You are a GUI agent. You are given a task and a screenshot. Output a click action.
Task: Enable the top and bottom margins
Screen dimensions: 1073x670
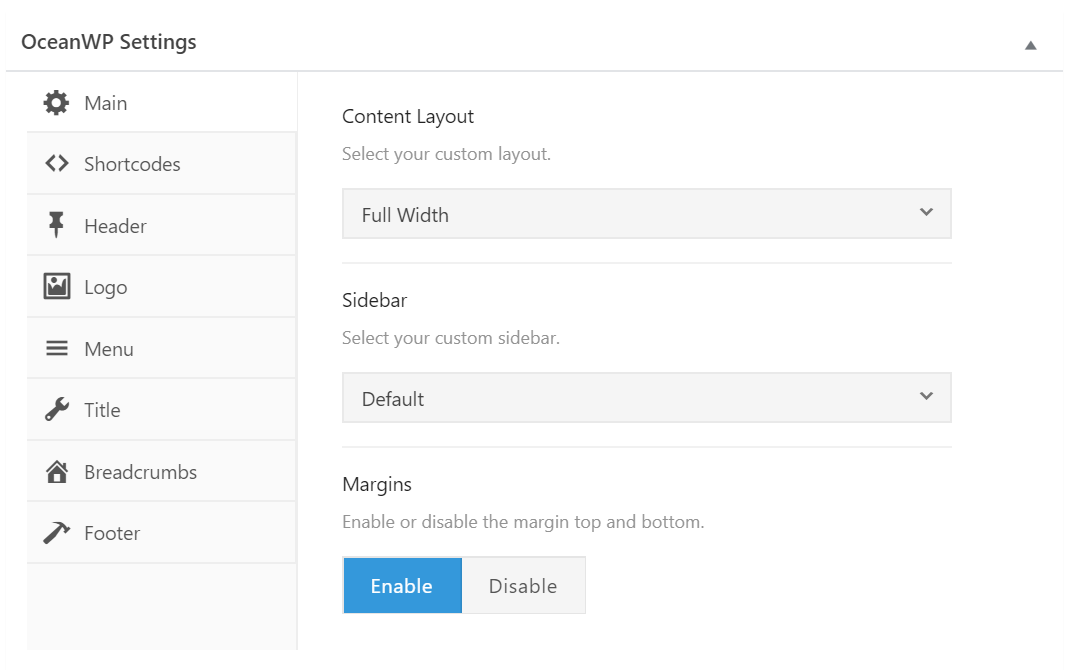[x=402, y=586]
